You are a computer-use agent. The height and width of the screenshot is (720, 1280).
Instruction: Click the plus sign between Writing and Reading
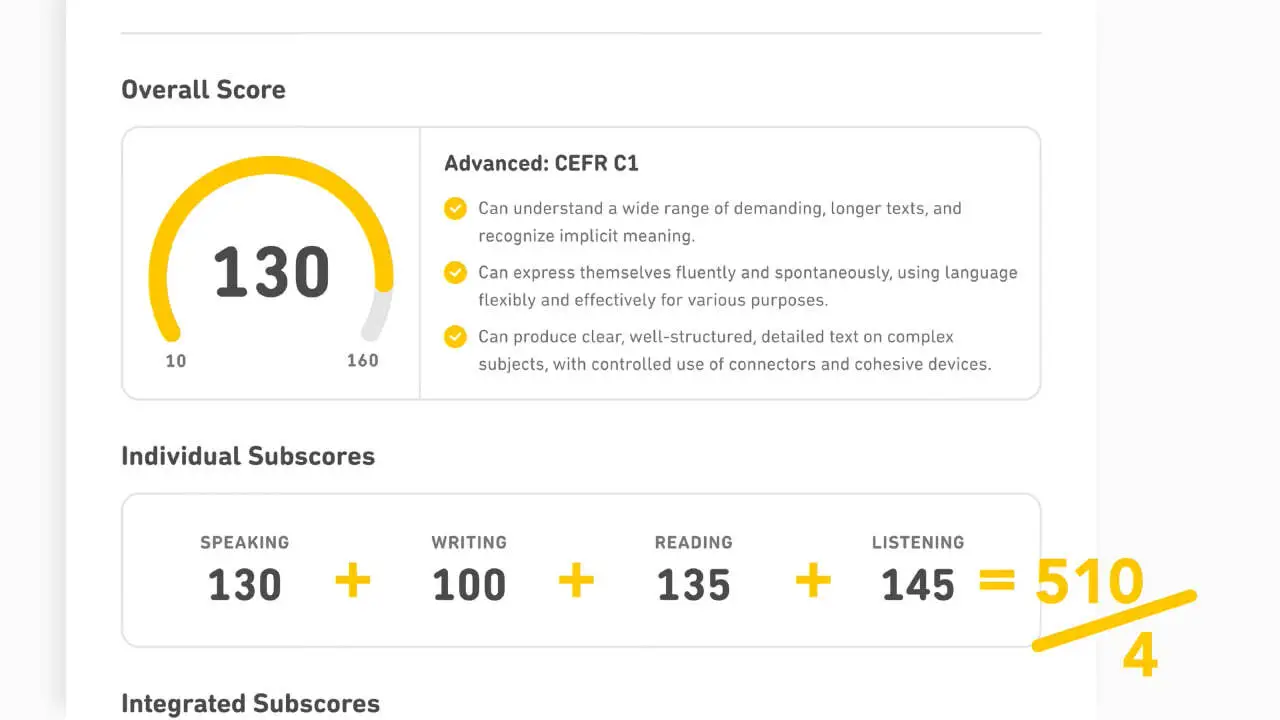click(576, 581)
